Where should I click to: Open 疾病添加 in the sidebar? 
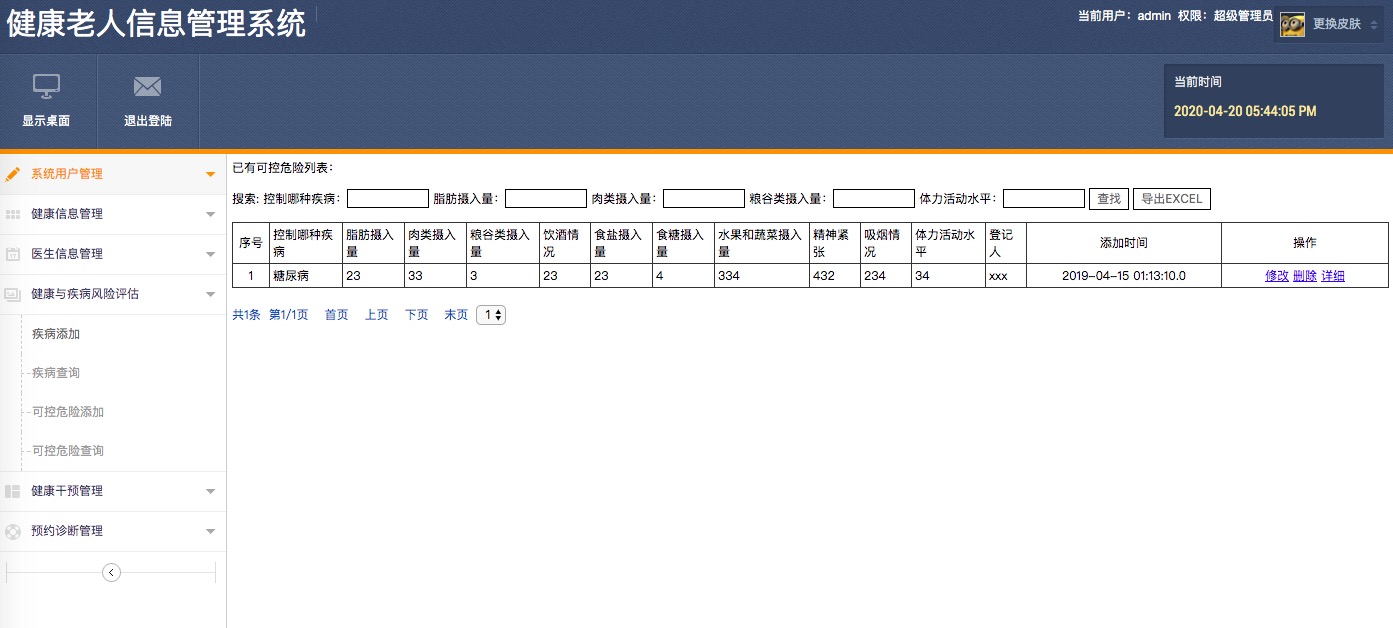pyautogui.click(x=56, y=334)
